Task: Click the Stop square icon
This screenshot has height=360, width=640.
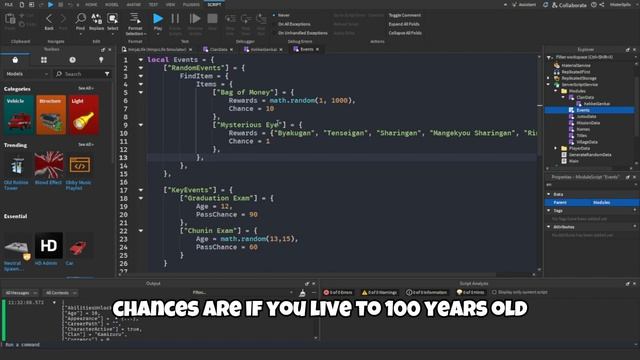Action: click(212, 19)
